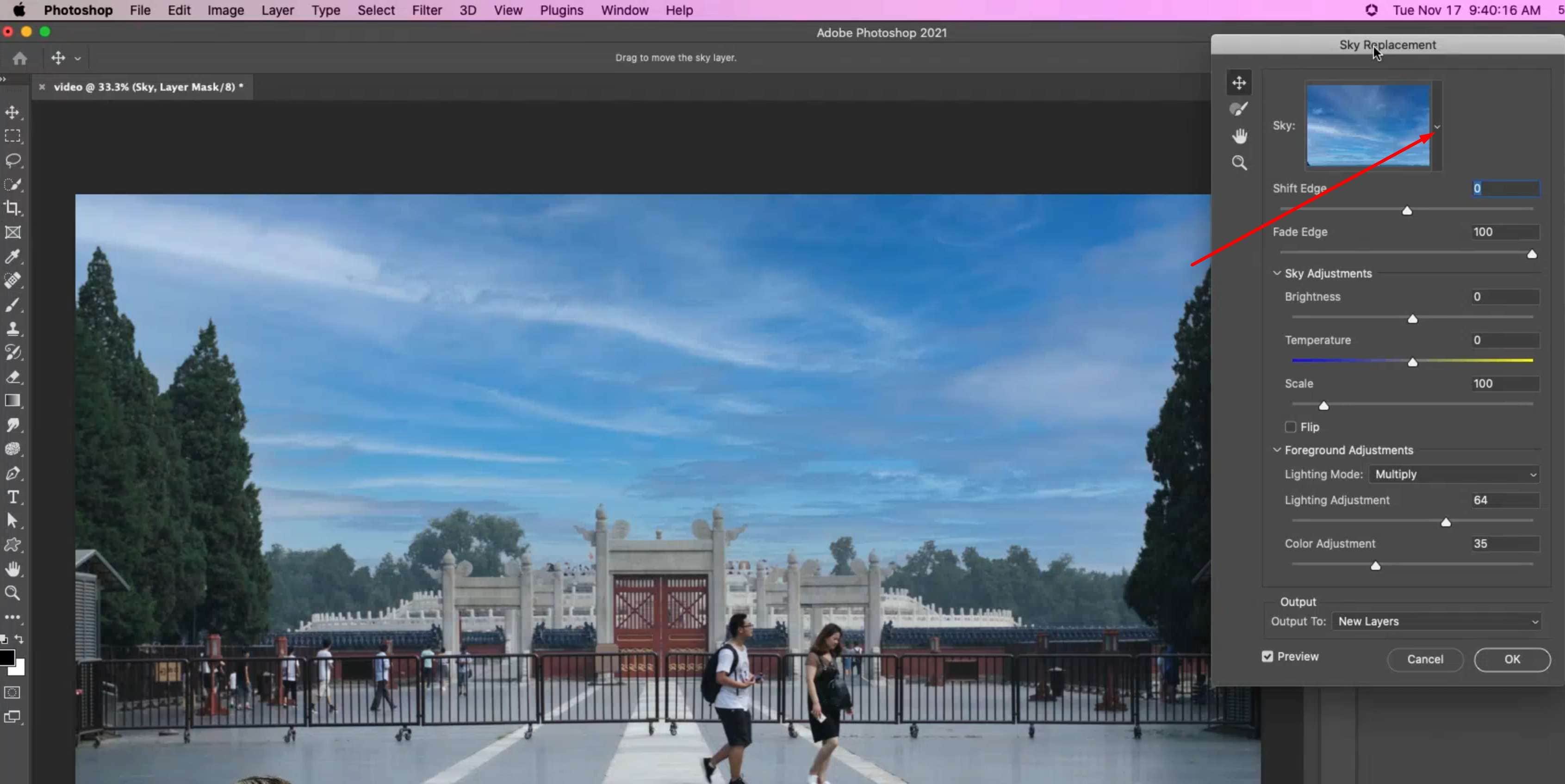Collapse the Sky Adjustments section

[1277, 273]
